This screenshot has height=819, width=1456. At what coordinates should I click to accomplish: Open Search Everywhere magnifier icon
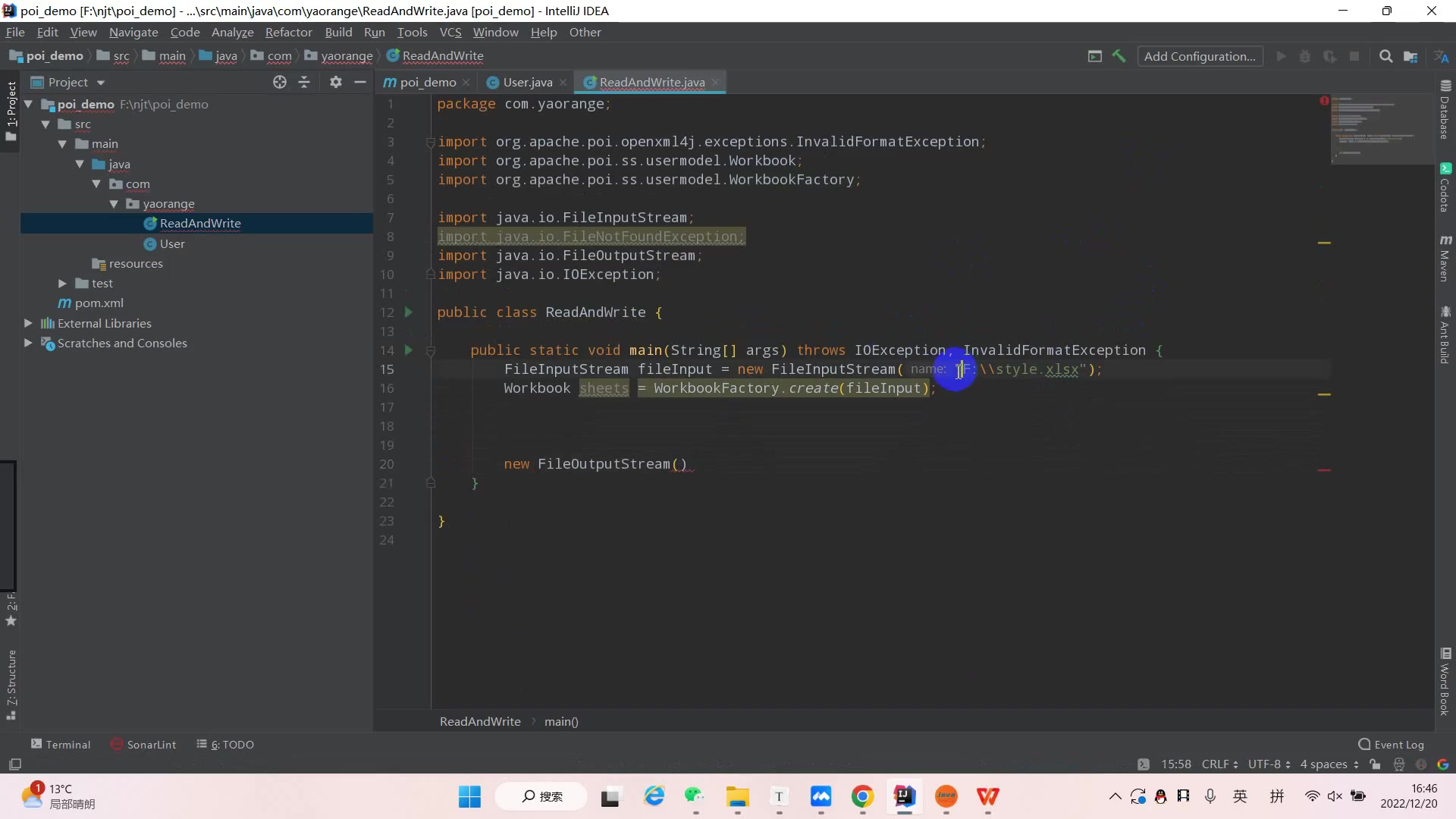pos(1385,56)
